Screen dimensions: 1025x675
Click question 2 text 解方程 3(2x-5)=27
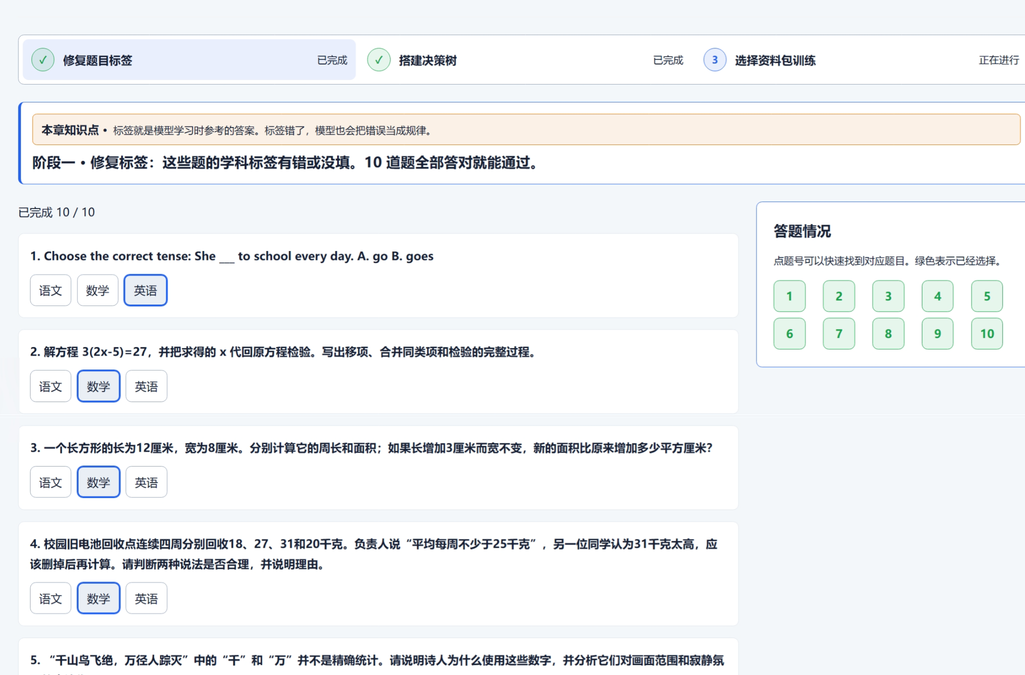coord(283,352)
